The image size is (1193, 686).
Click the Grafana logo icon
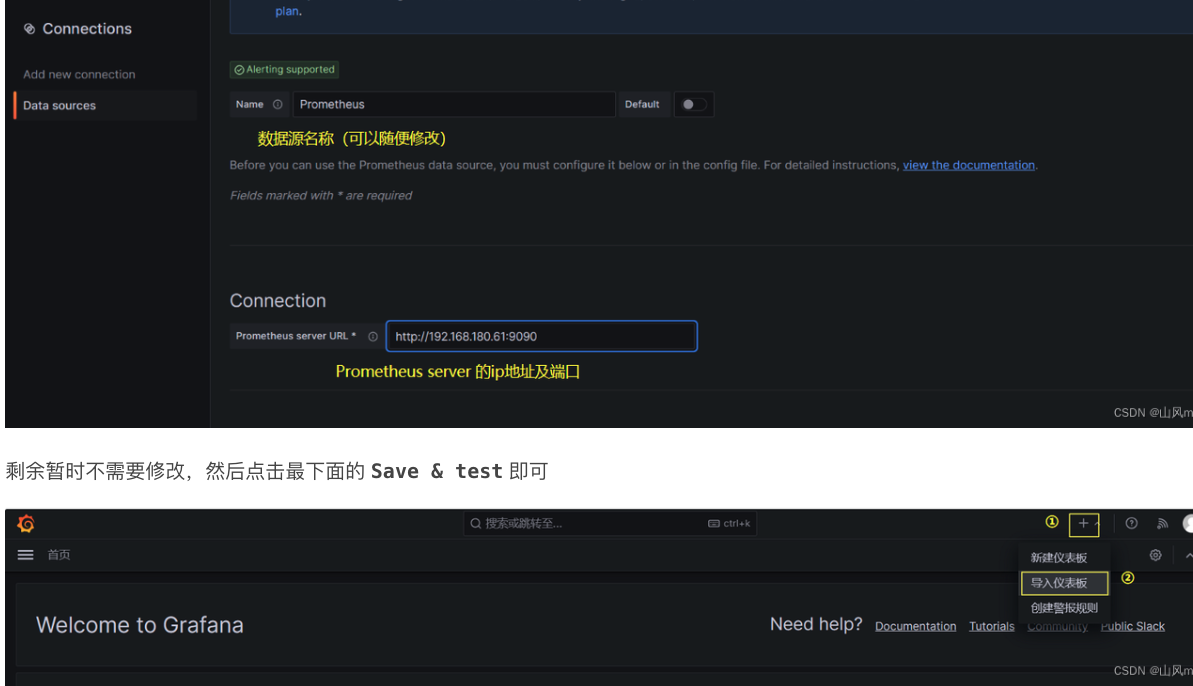26,524
